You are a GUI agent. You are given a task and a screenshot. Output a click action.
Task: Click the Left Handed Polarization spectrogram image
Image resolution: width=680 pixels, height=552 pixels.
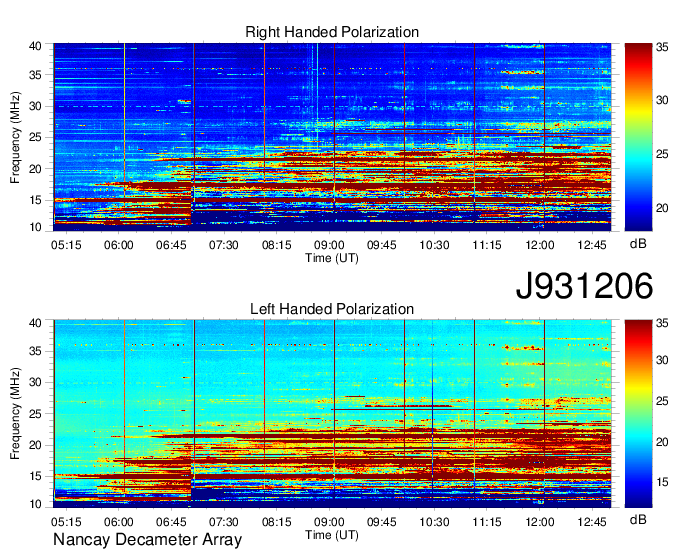tap(332, 414)
